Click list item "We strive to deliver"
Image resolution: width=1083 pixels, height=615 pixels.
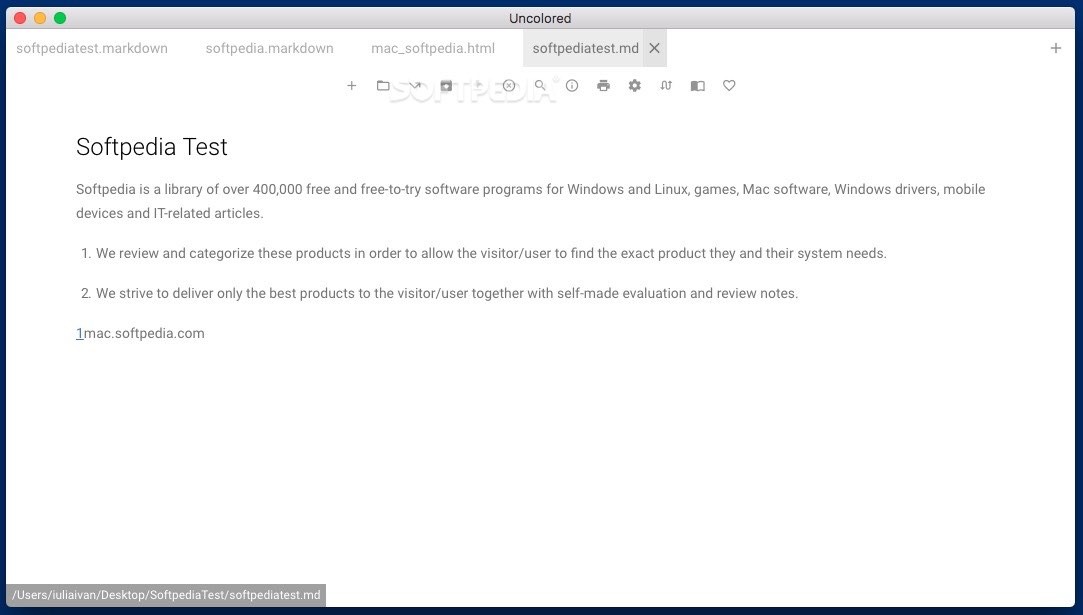pos(447,294)
